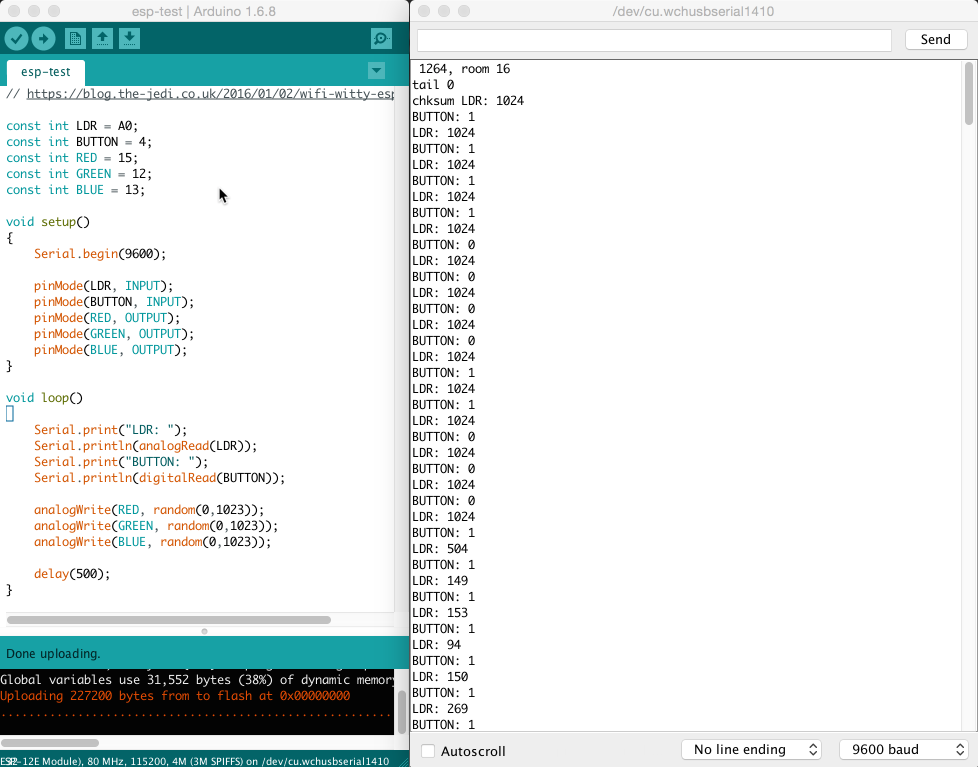This screenshot has height=767, width=978.
Task: Click the console output vertical scrollbar
Action: click(402, 712)
